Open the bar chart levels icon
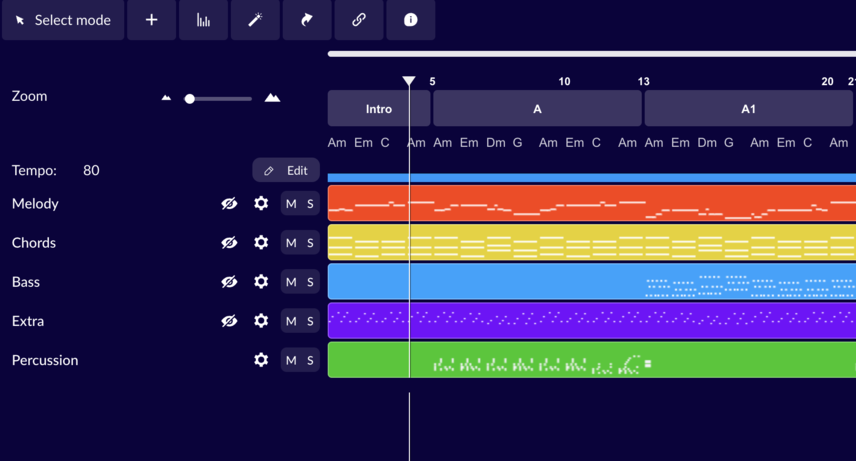 (x=203, y=20)
